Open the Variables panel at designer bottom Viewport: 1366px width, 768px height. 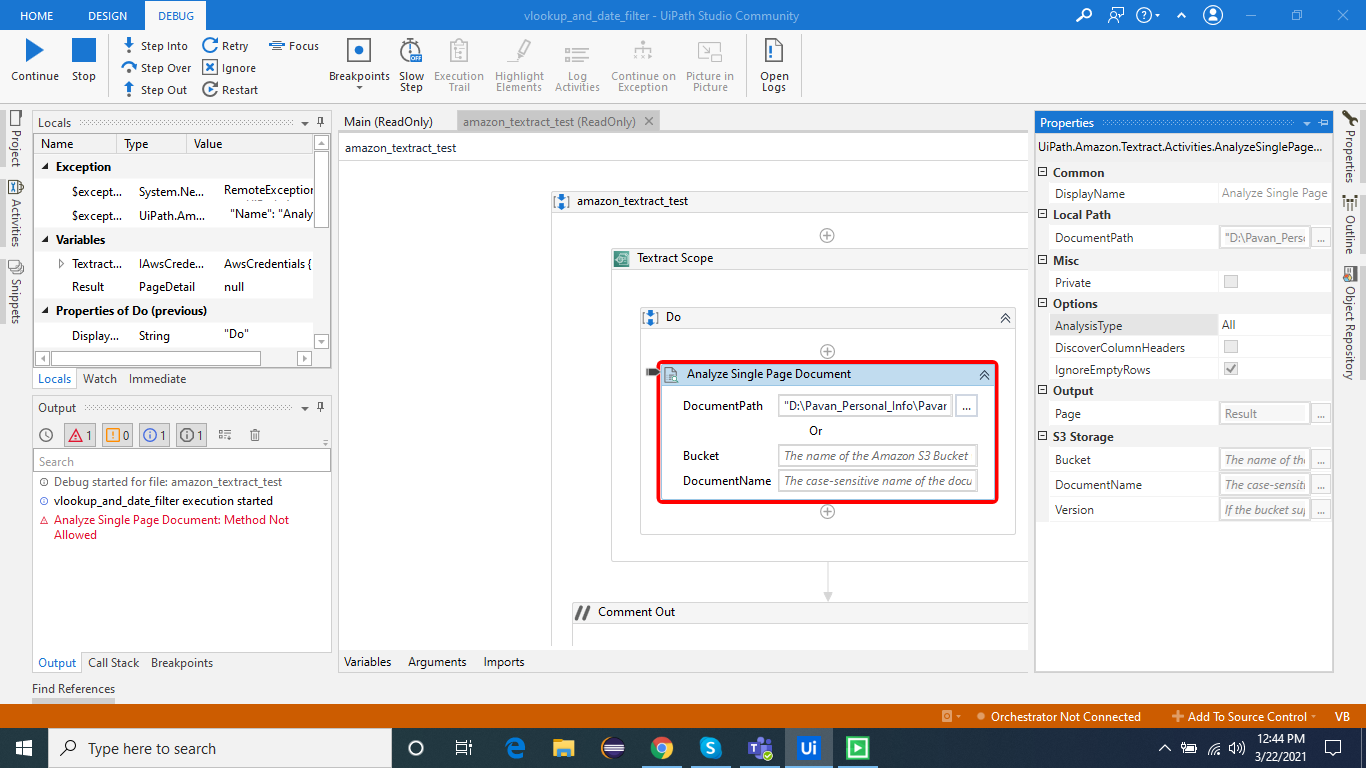click(368, 662)
